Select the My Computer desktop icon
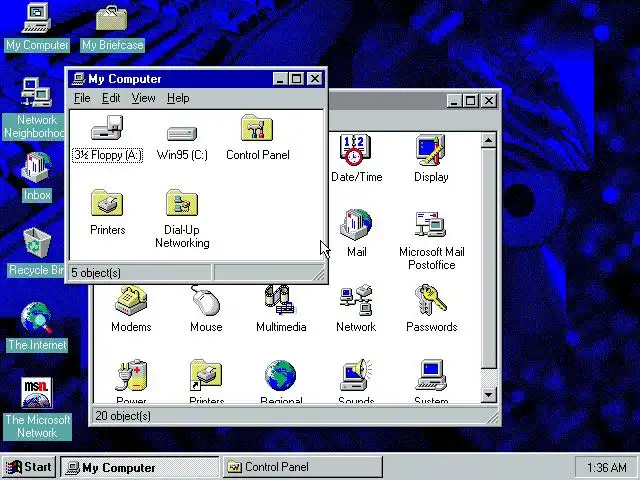 37,18
